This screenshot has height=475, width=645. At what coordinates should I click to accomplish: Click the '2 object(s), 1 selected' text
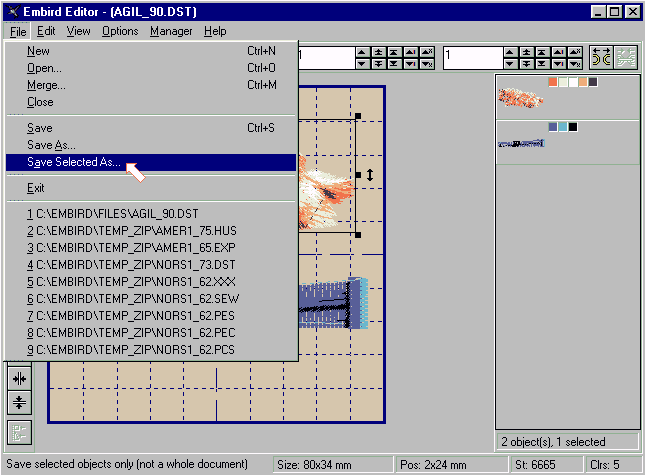pyautogui.click(x=553, y=442)
